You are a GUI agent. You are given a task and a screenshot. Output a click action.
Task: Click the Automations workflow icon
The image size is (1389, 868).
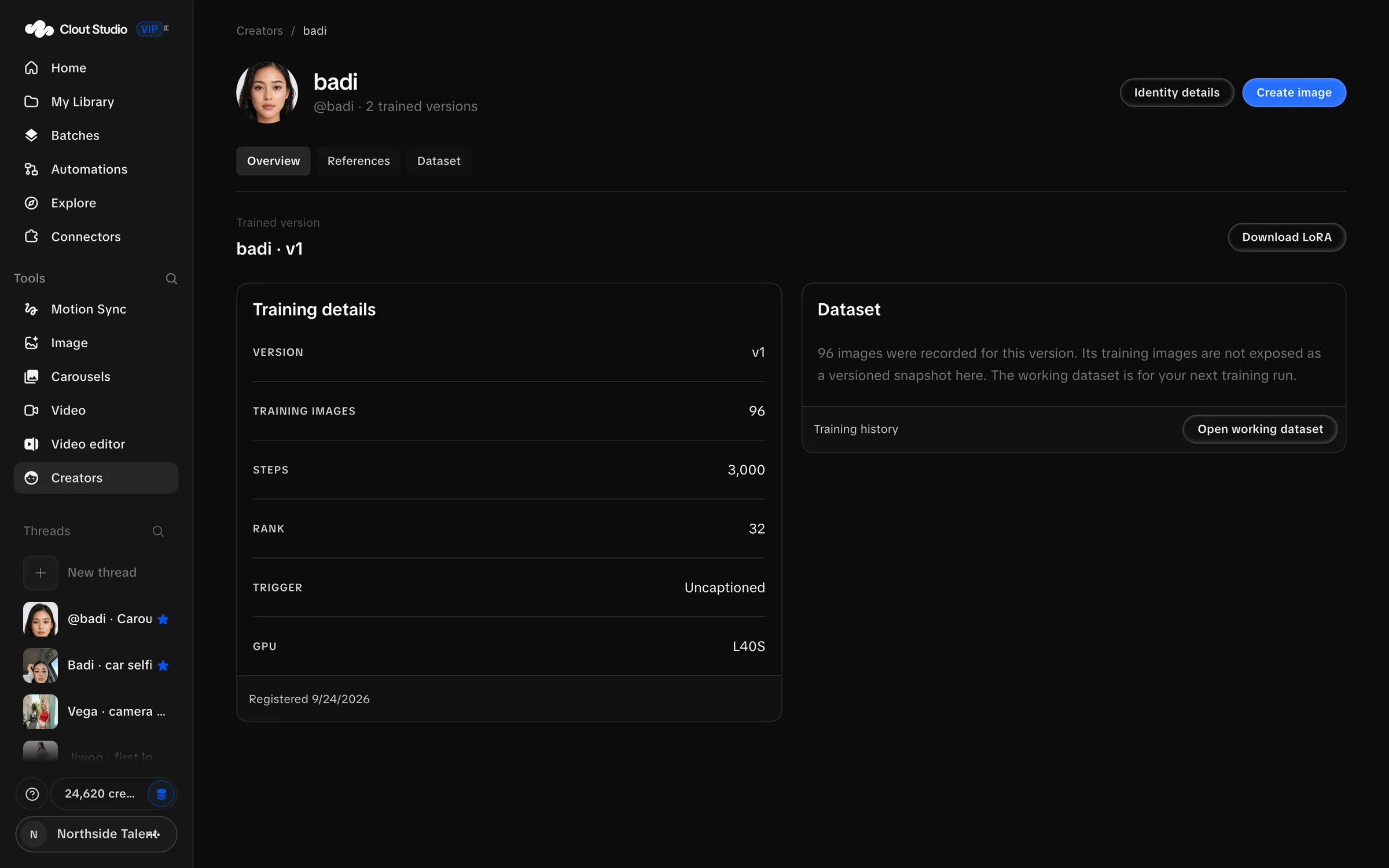[x=31, y=169]
